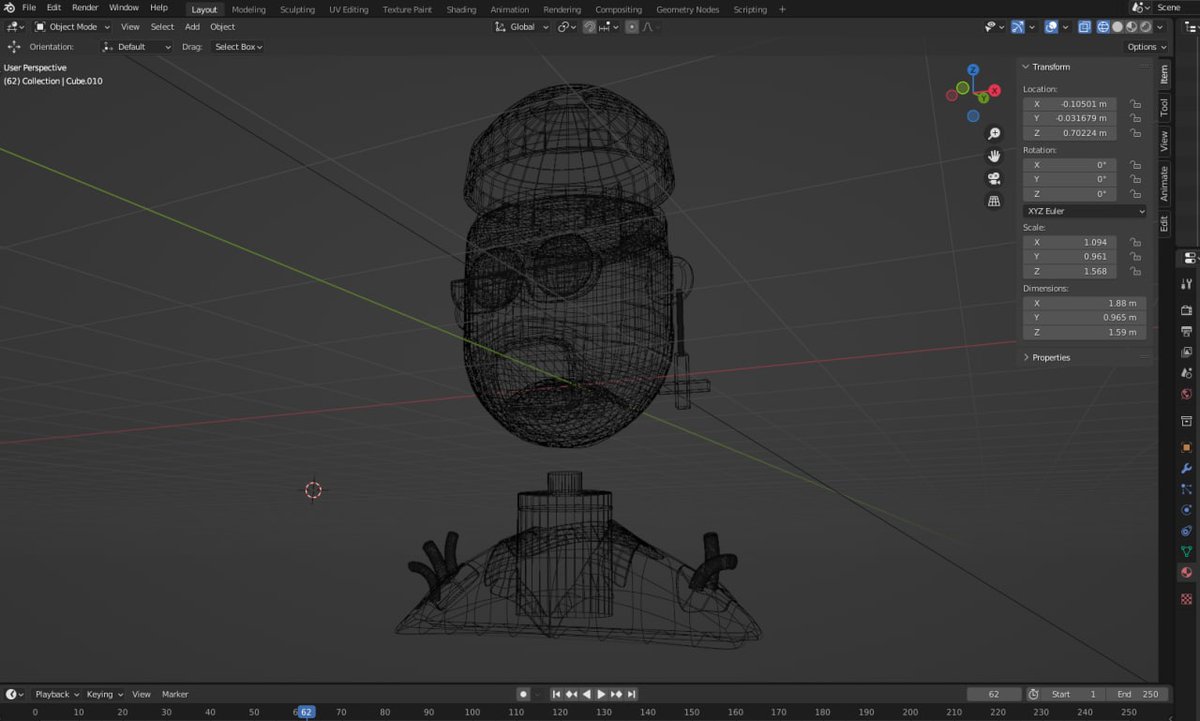1200x721 pixels.
Task: Click the End frame 250 field
Action: [x=1135, y=694]
